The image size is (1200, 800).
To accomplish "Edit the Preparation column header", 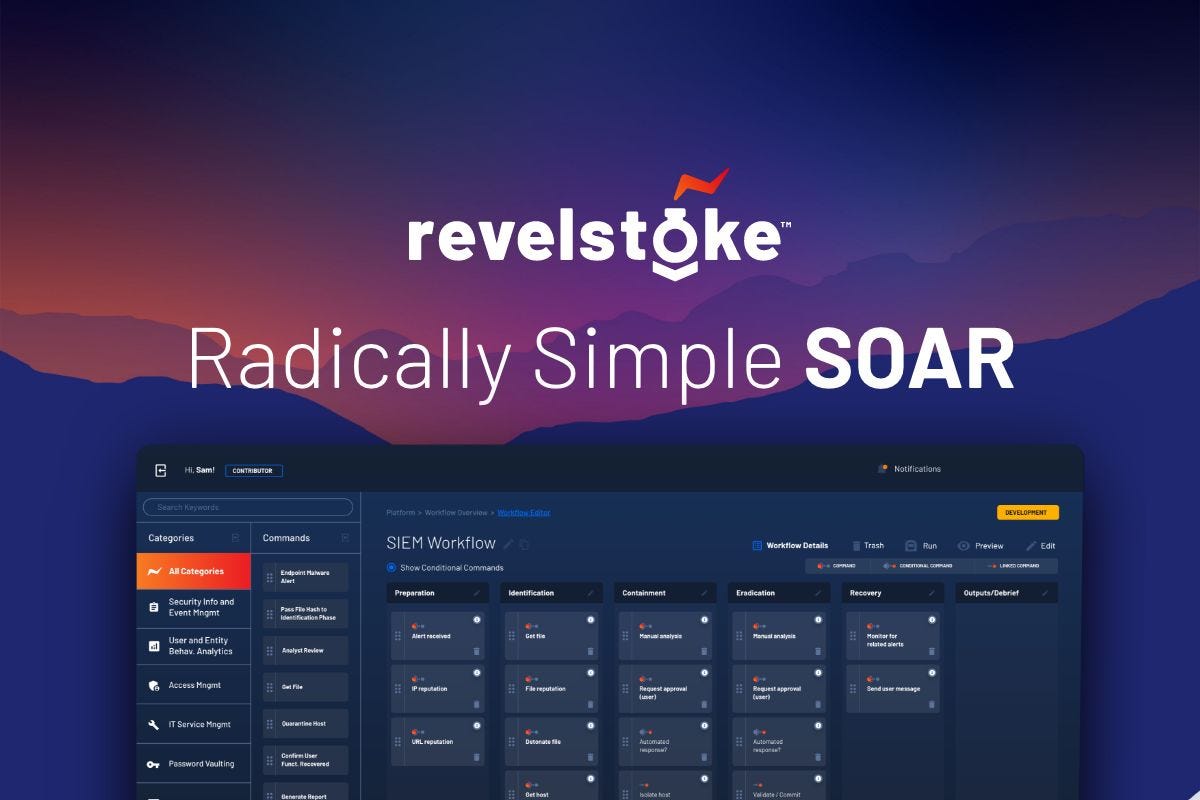I will tap(477, 593).
